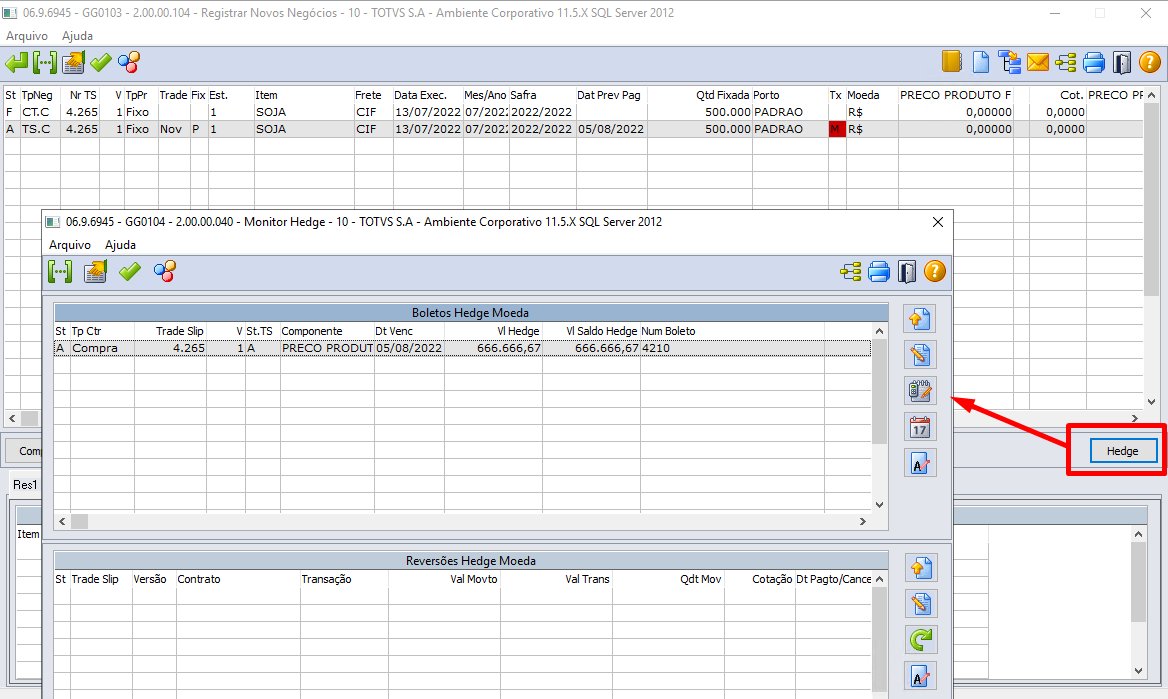Select the red Tx cell of the TS.C row
1168x699 pixels.
837,128
